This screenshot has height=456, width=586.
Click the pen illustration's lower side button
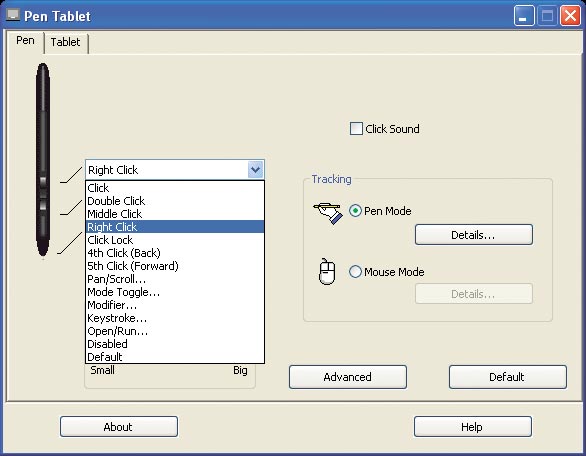(x=43, y=205)
